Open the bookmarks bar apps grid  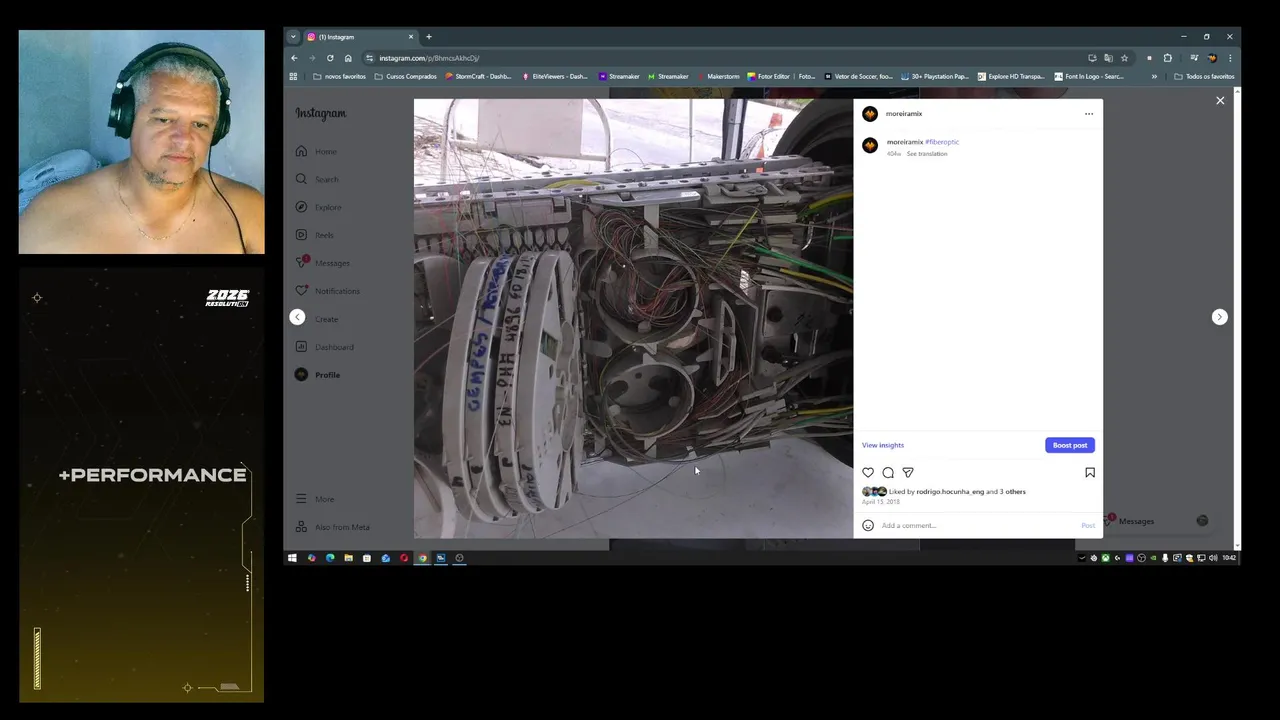click(x=293, y=76)
